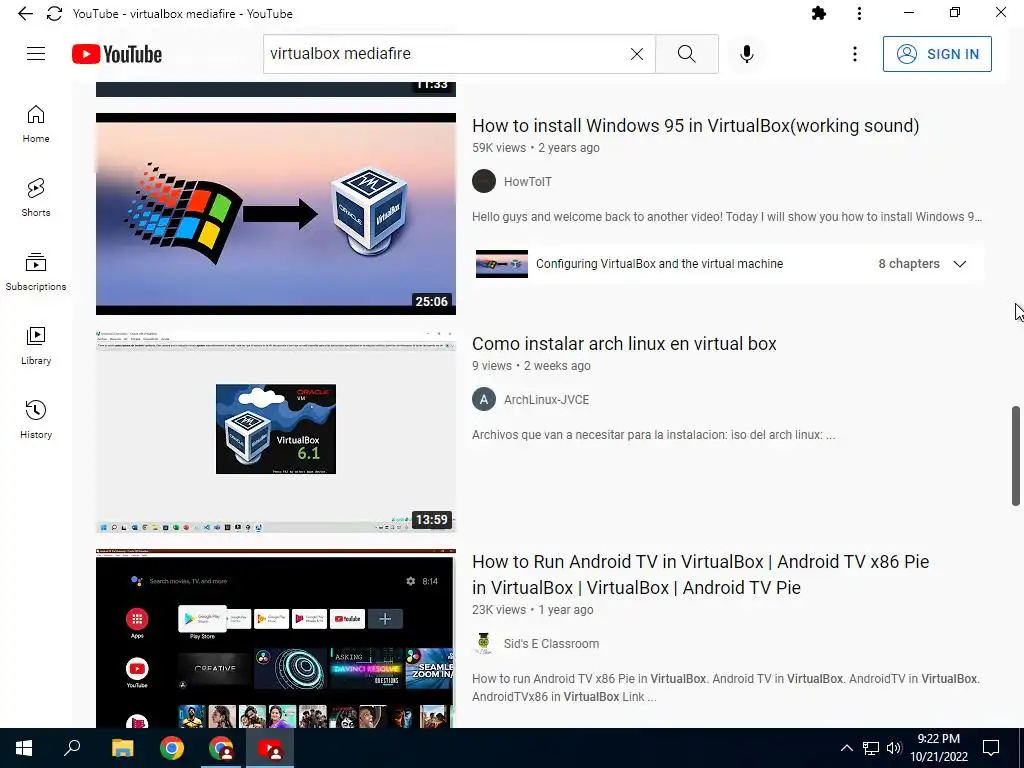Sign in with the SIGN IN button
Image resolution: width=1024 pixels, height=768 pixels.
point(937,54)
